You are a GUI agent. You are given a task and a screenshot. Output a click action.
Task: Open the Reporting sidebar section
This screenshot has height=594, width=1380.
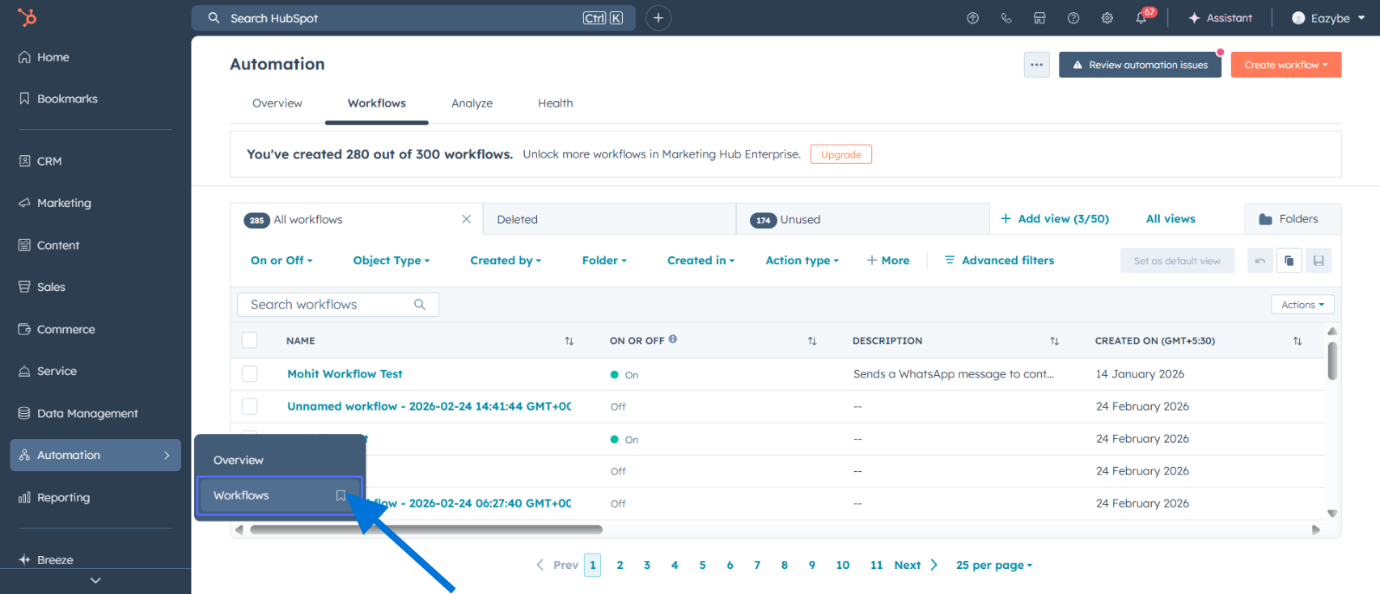pos(54,497)
